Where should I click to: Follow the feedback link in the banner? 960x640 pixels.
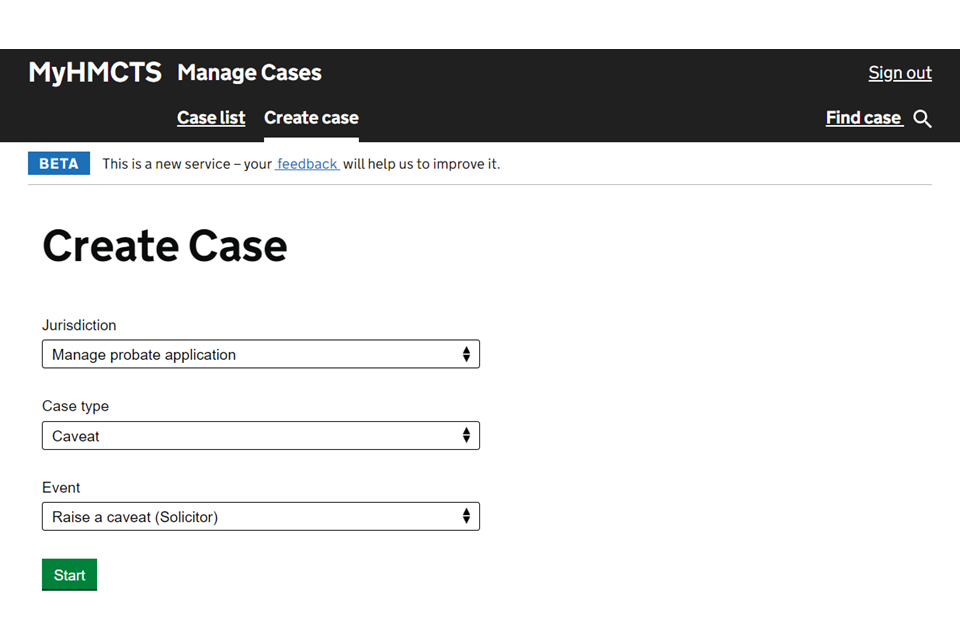coord(308,164)
